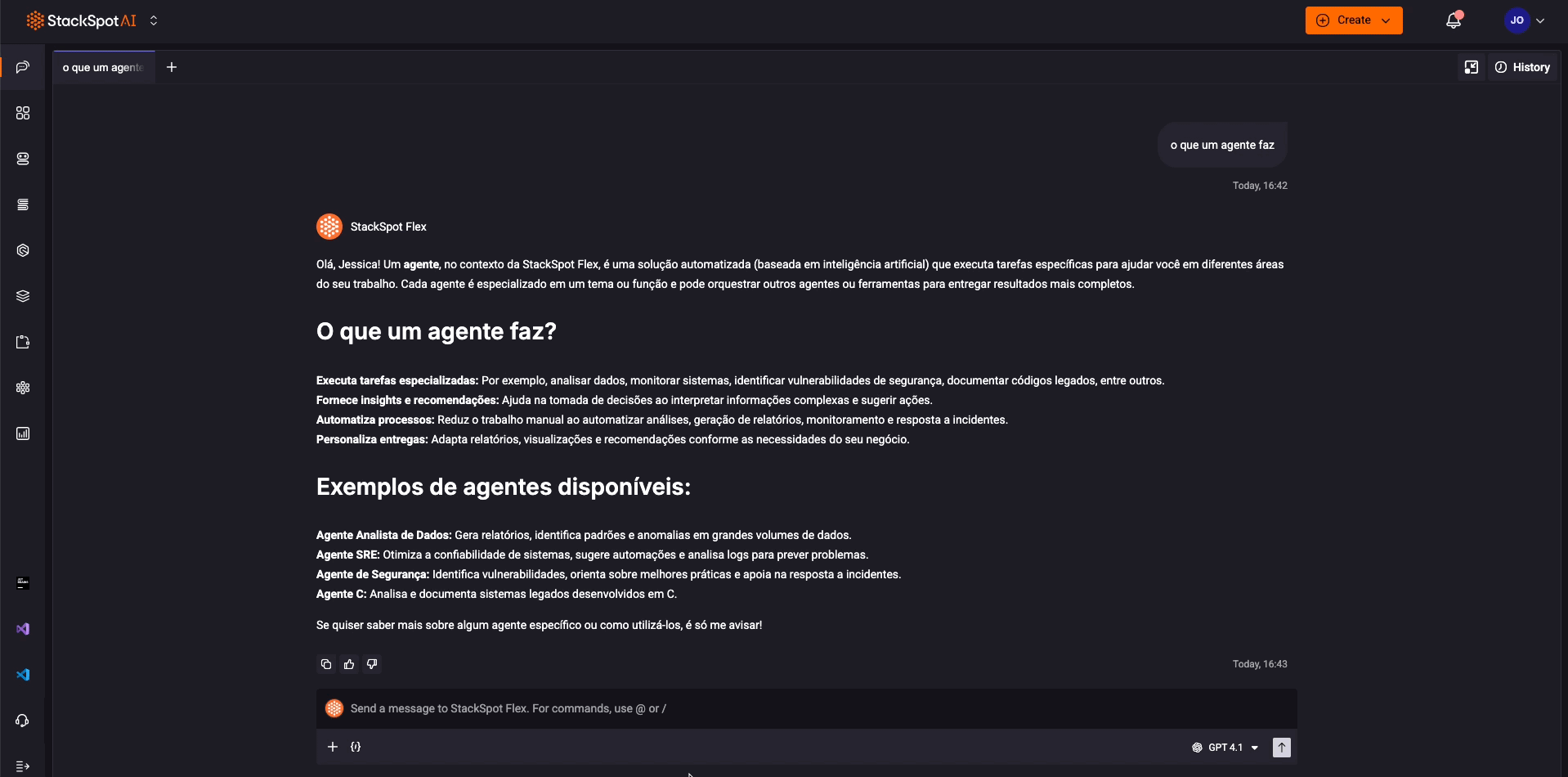This screenshot has width=1568, height=777.
Task: Open a new chat tab
Action: (x=172, y=67)
